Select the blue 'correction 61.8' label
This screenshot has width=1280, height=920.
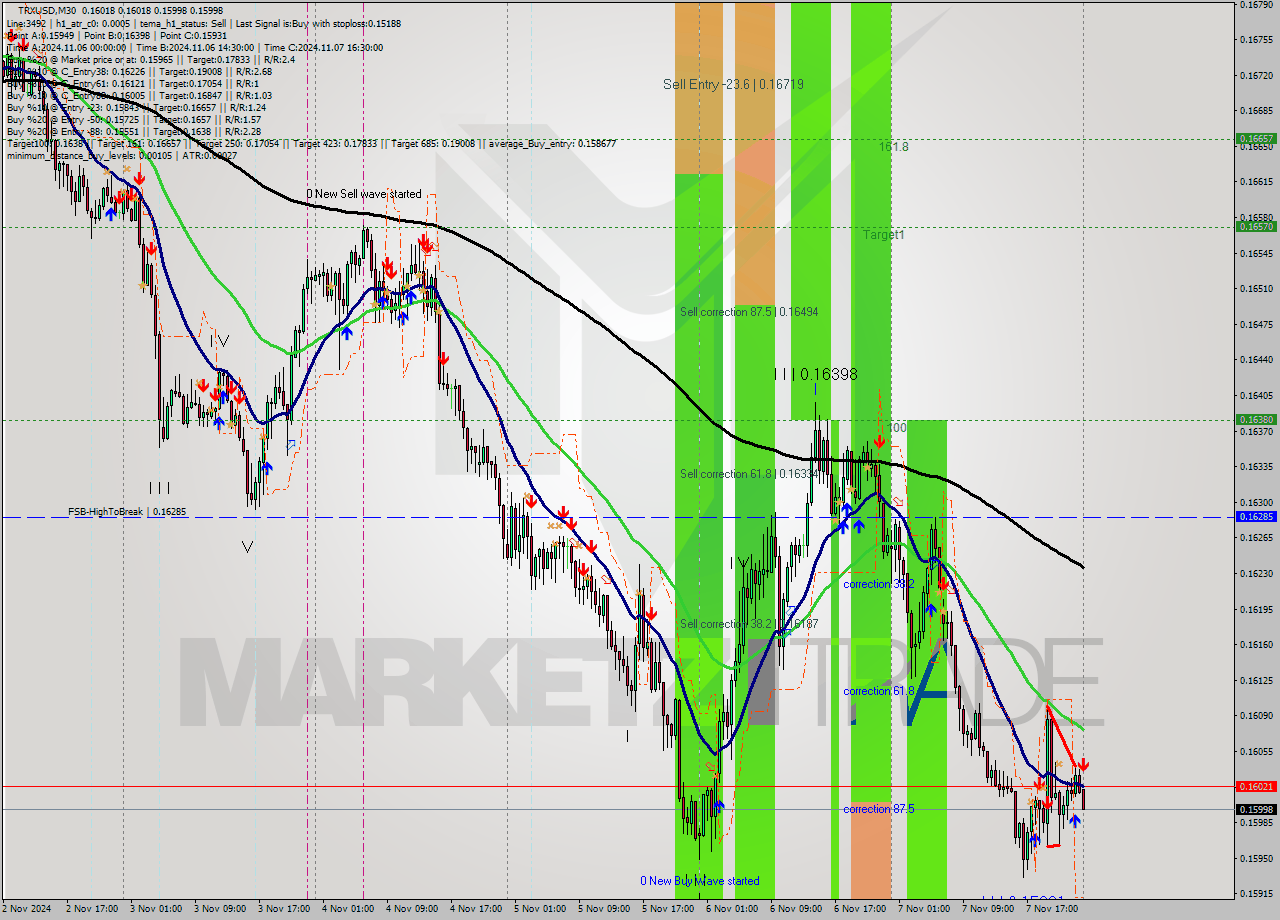click(878, 691)
